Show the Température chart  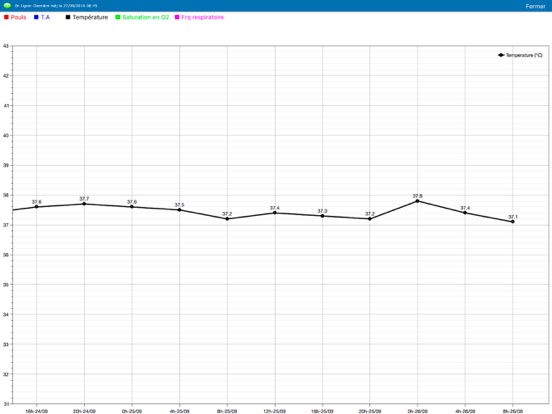pyautogui.click(x=90, y=17)
